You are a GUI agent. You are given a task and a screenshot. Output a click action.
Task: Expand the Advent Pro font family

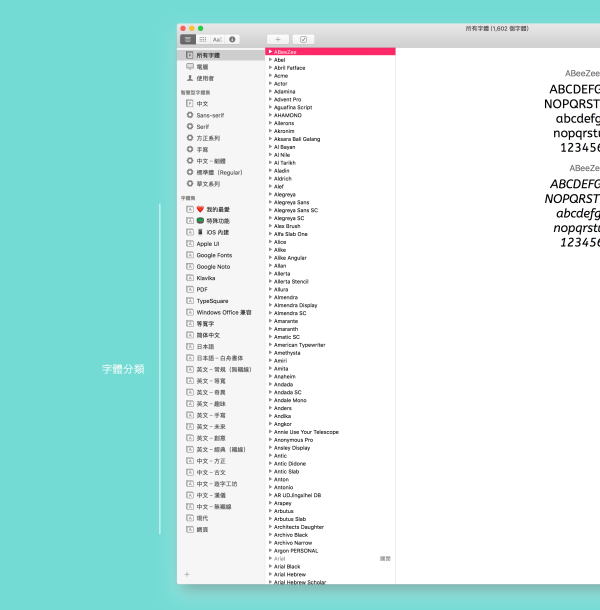270,99
